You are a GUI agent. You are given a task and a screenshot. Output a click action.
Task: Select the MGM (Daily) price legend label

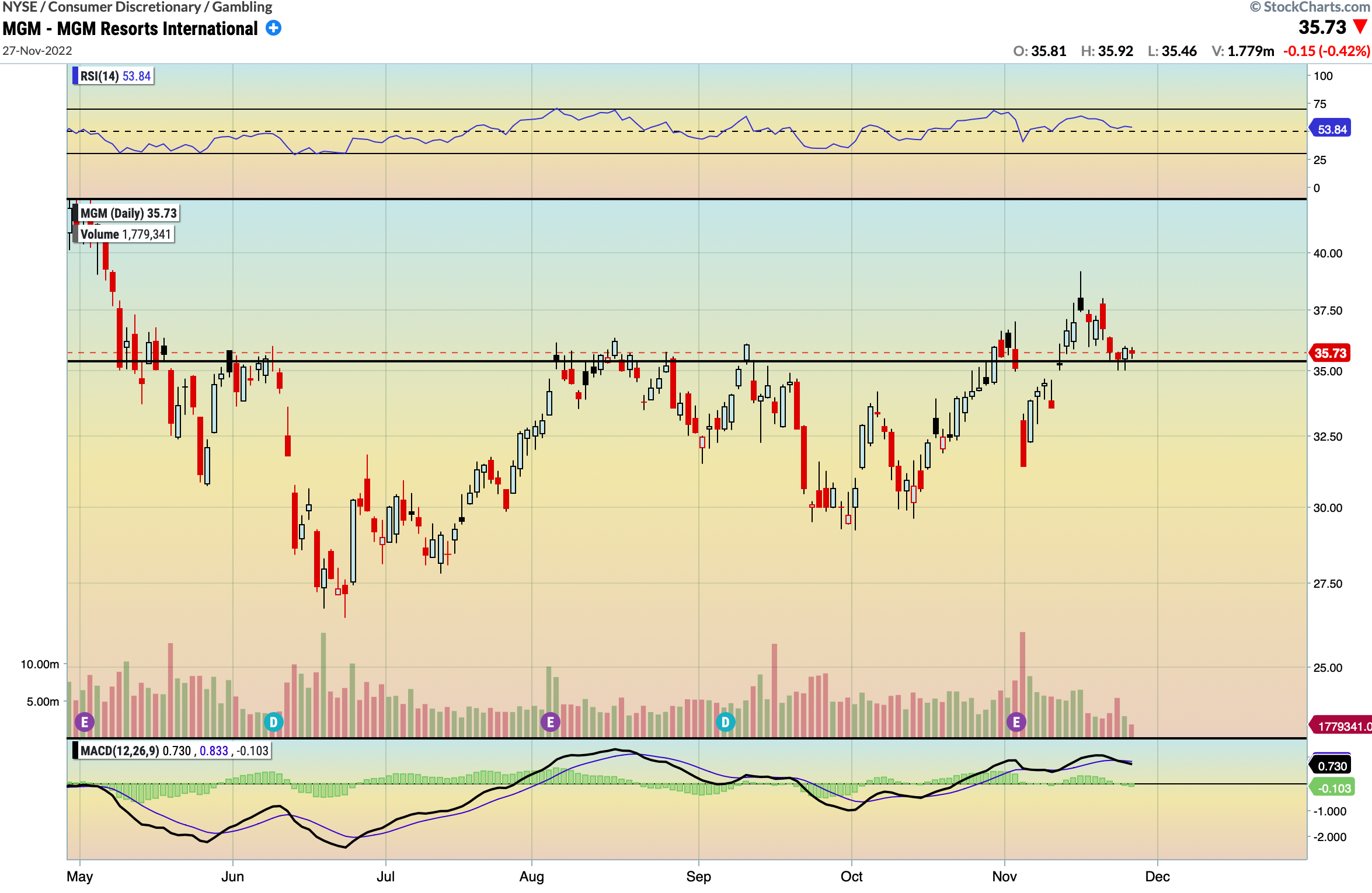(x=128, y=213)
